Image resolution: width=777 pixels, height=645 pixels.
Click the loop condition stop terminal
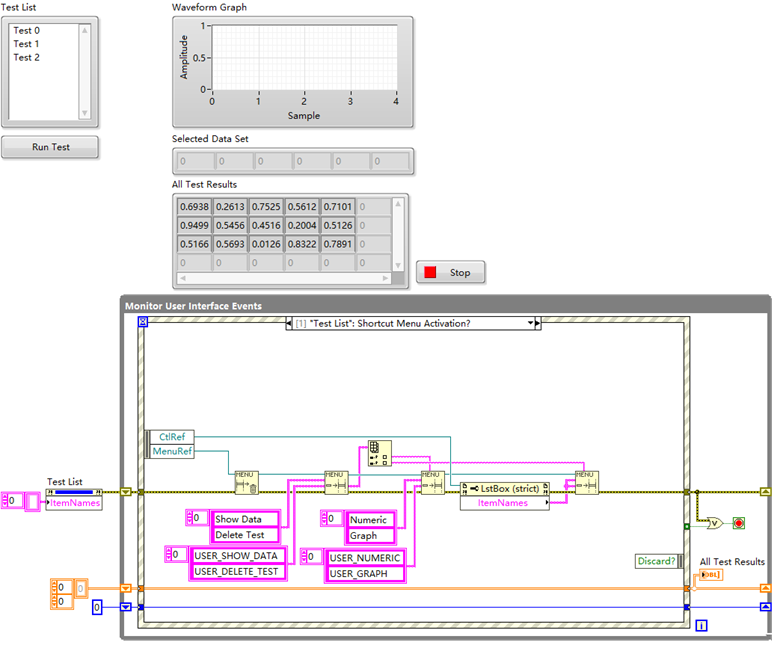[x=739, y=523]
